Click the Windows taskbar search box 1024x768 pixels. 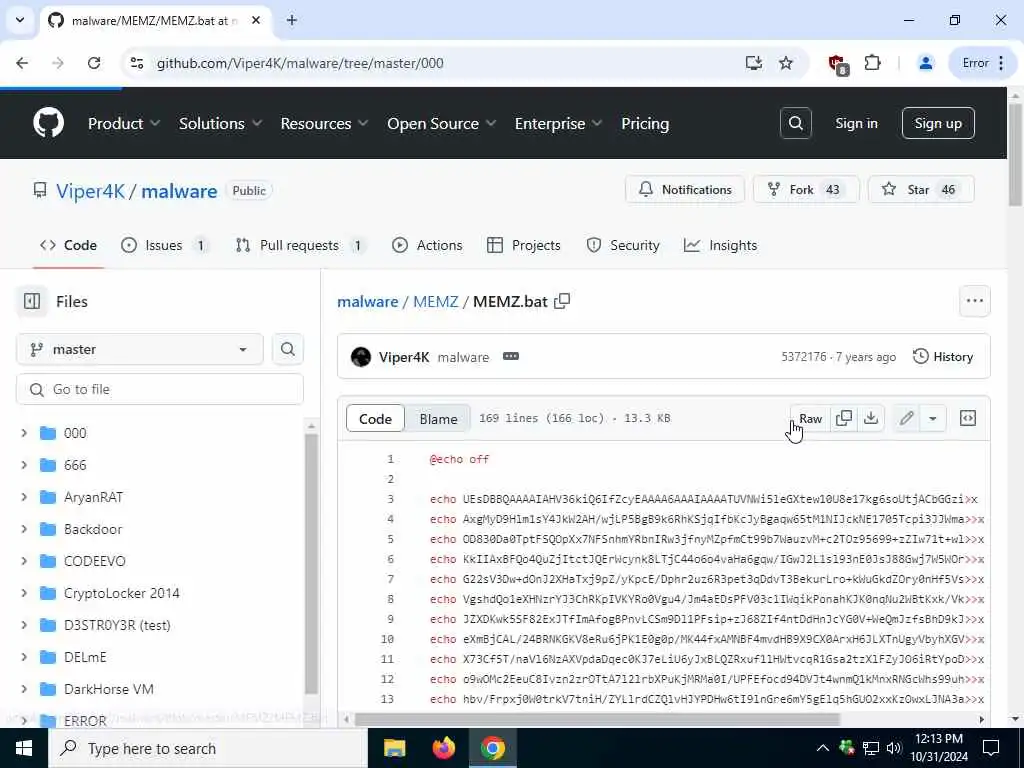(208, 748)
